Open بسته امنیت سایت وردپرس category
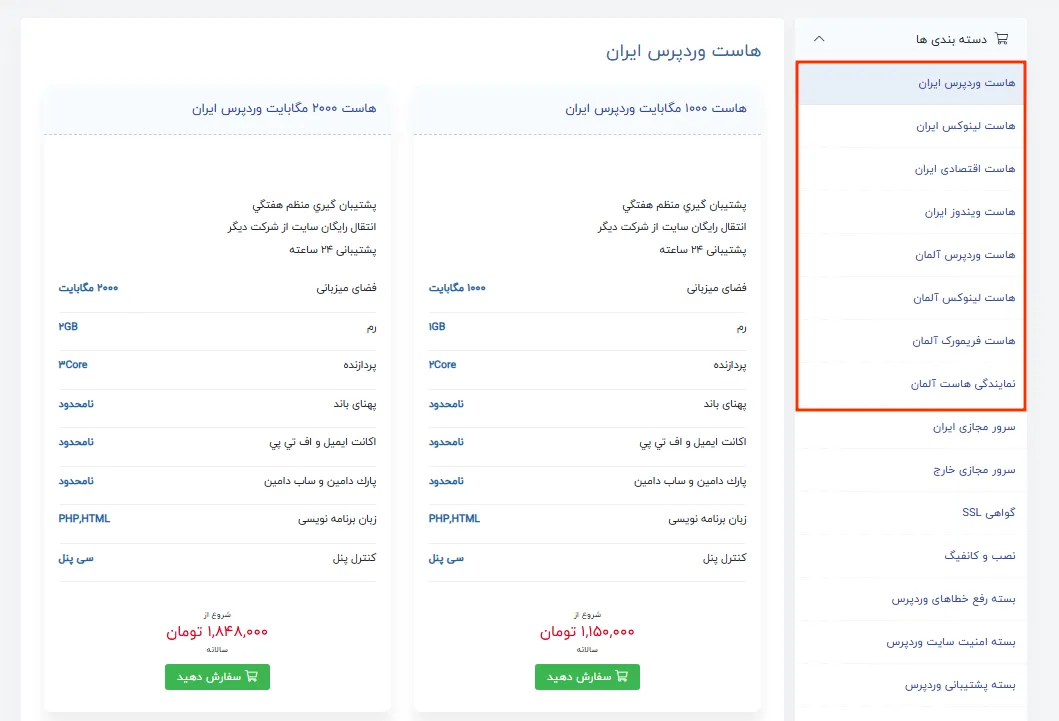1059x721 pixels. pos(911,642)
